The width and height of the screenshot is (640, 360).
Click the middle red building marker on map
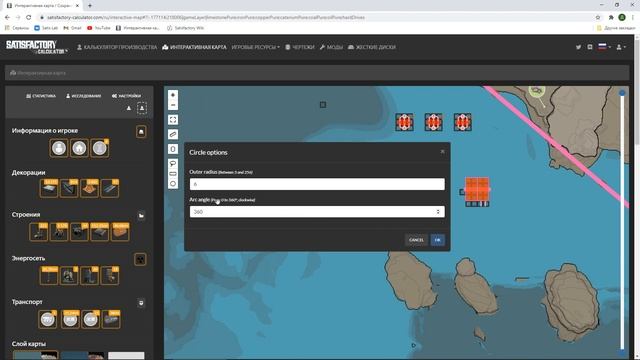433,122
